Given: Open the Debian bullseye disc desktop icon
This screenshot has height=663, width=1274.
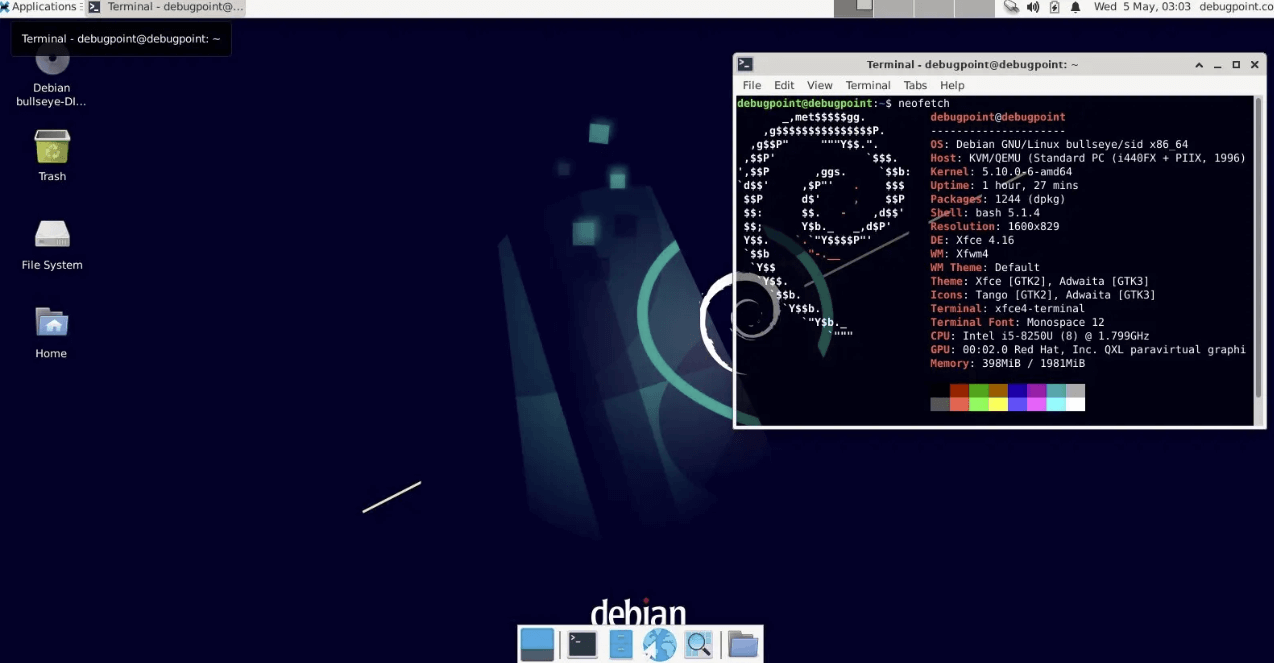Looking at the screenshot, I should point(52,76).
